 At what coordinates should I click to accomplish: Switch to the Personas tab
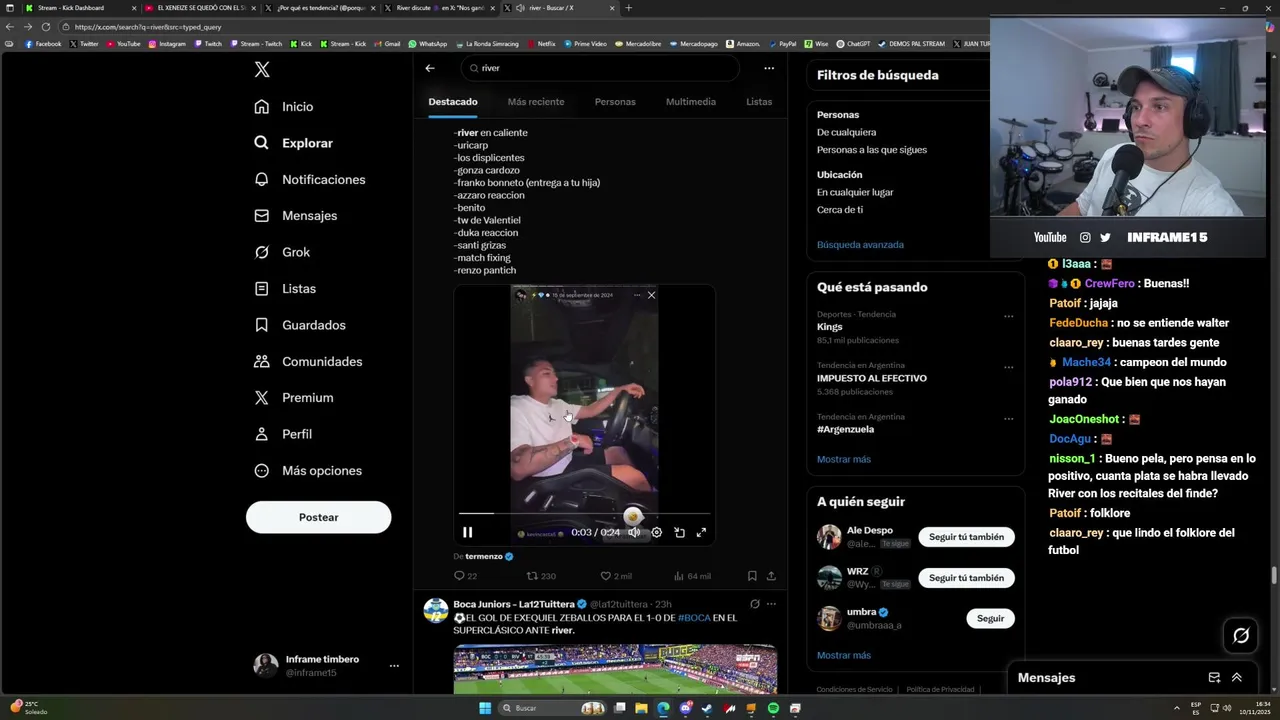[x=615, y=102]
